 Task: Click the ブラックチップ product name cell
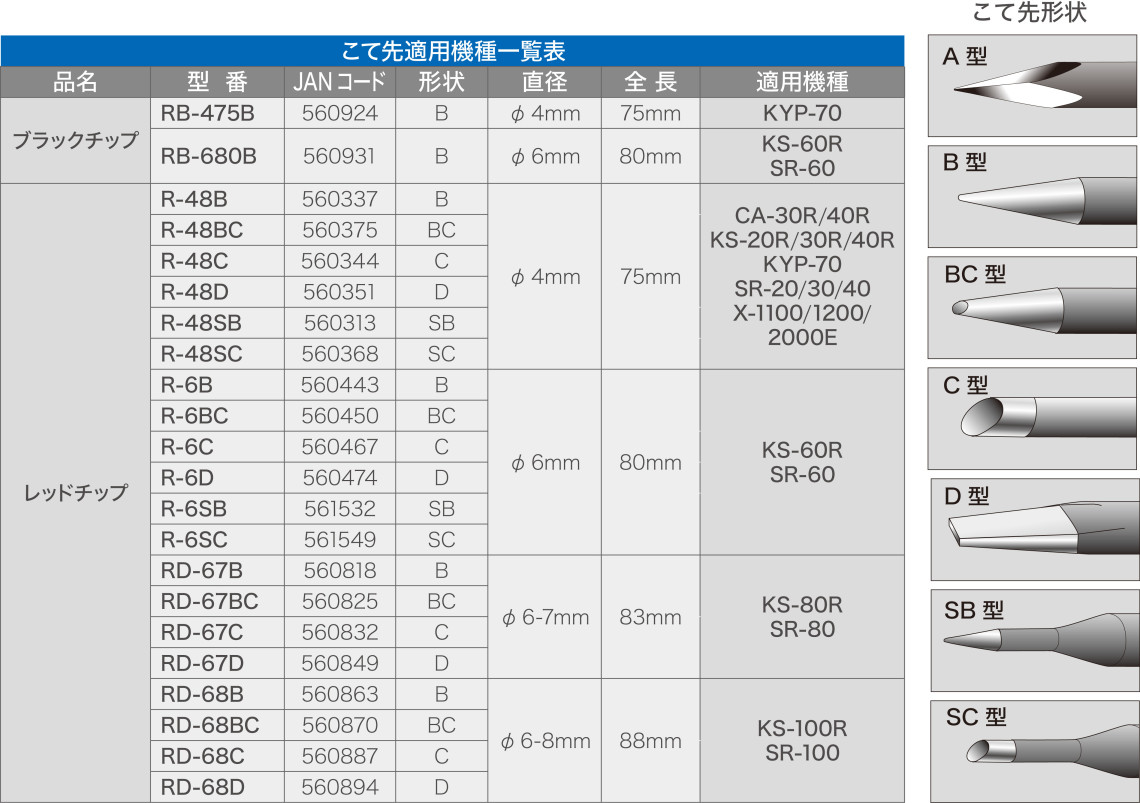point(76,141)
